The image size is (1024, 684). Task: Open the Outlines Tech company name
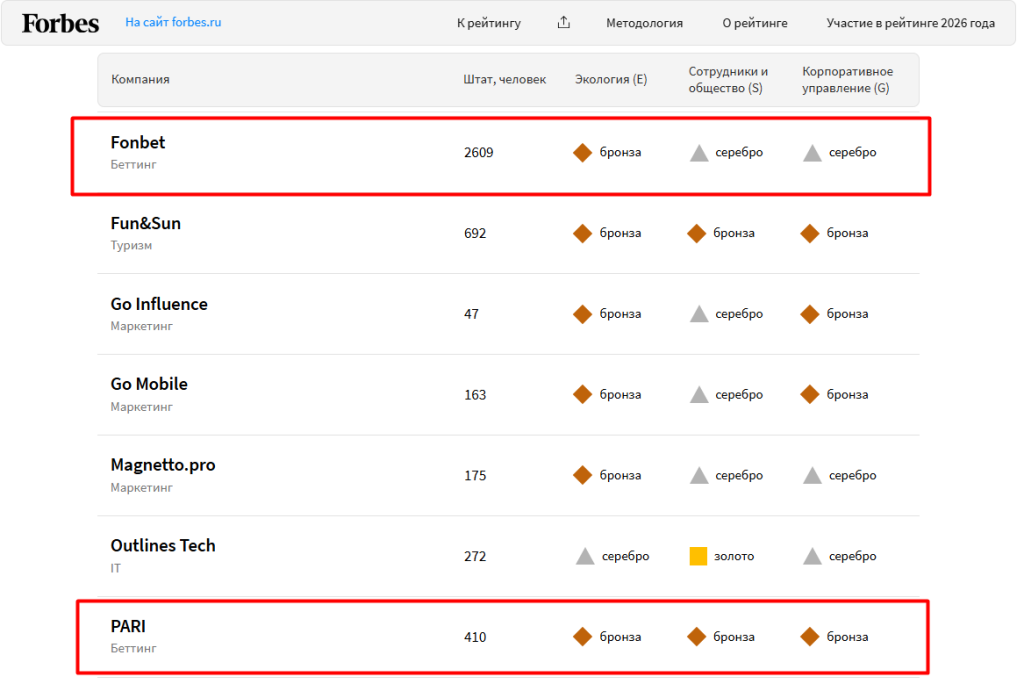coord(163,546)
